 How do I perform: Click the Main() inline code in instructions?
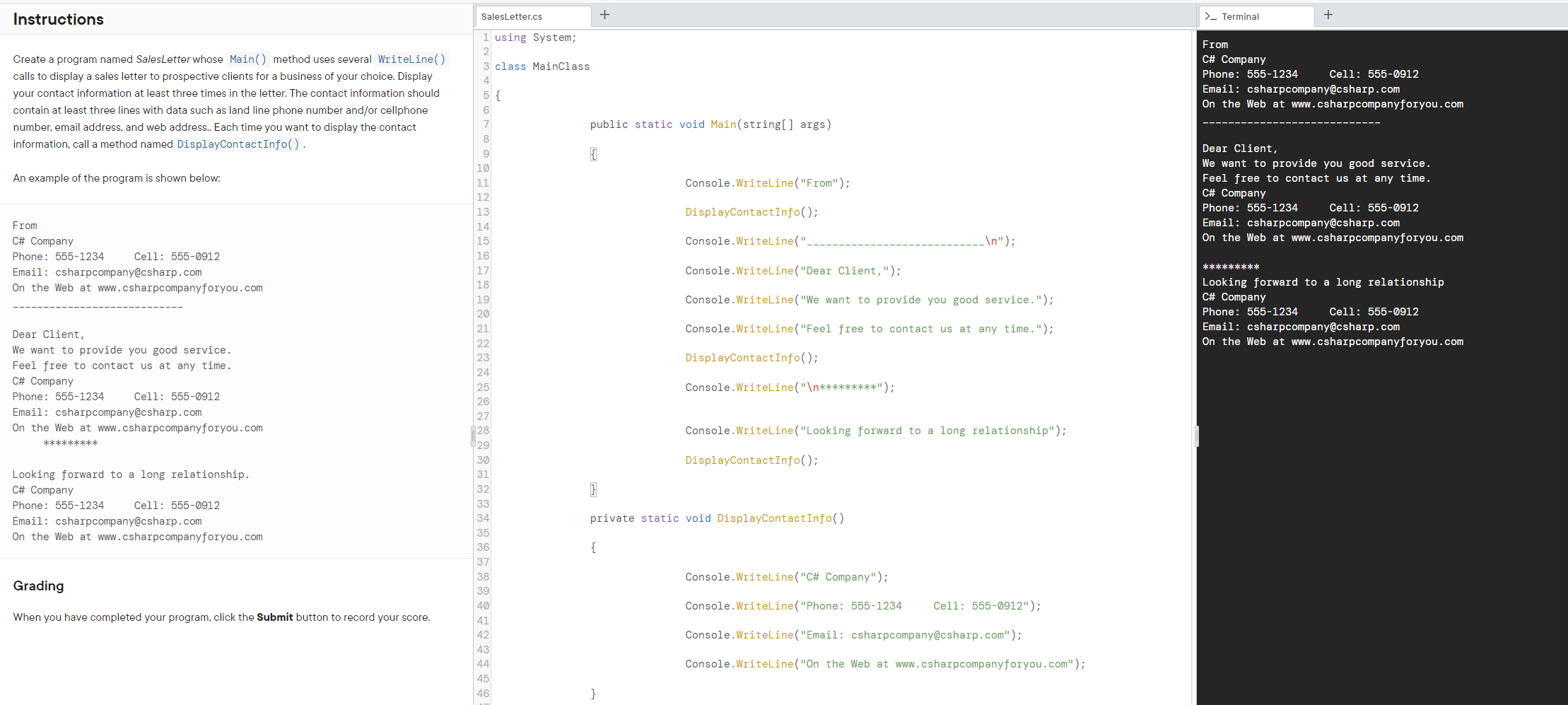(247, 59)
